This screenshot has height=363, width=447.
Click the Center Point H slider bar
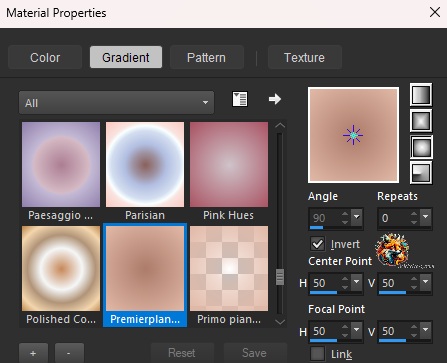(x=336, y=293)
